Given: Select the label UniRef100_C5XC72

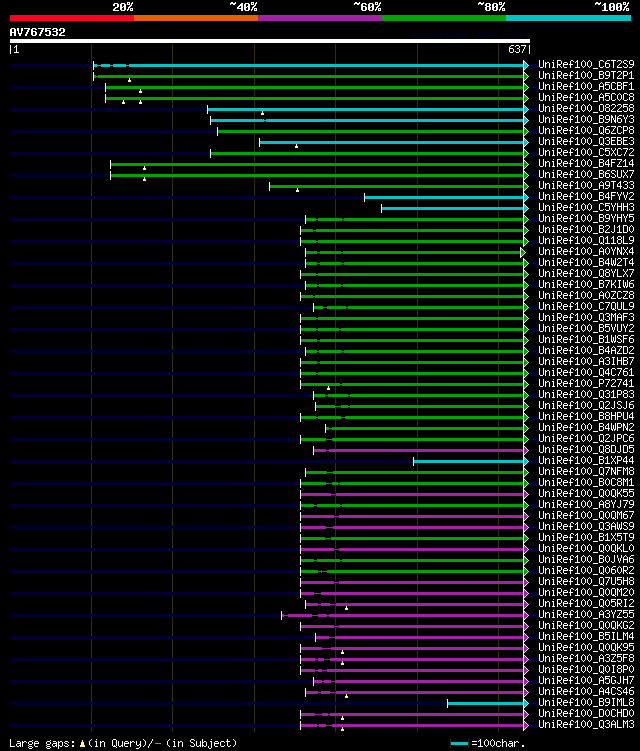Looking at the screenshot, I should (x=586, y=152).
